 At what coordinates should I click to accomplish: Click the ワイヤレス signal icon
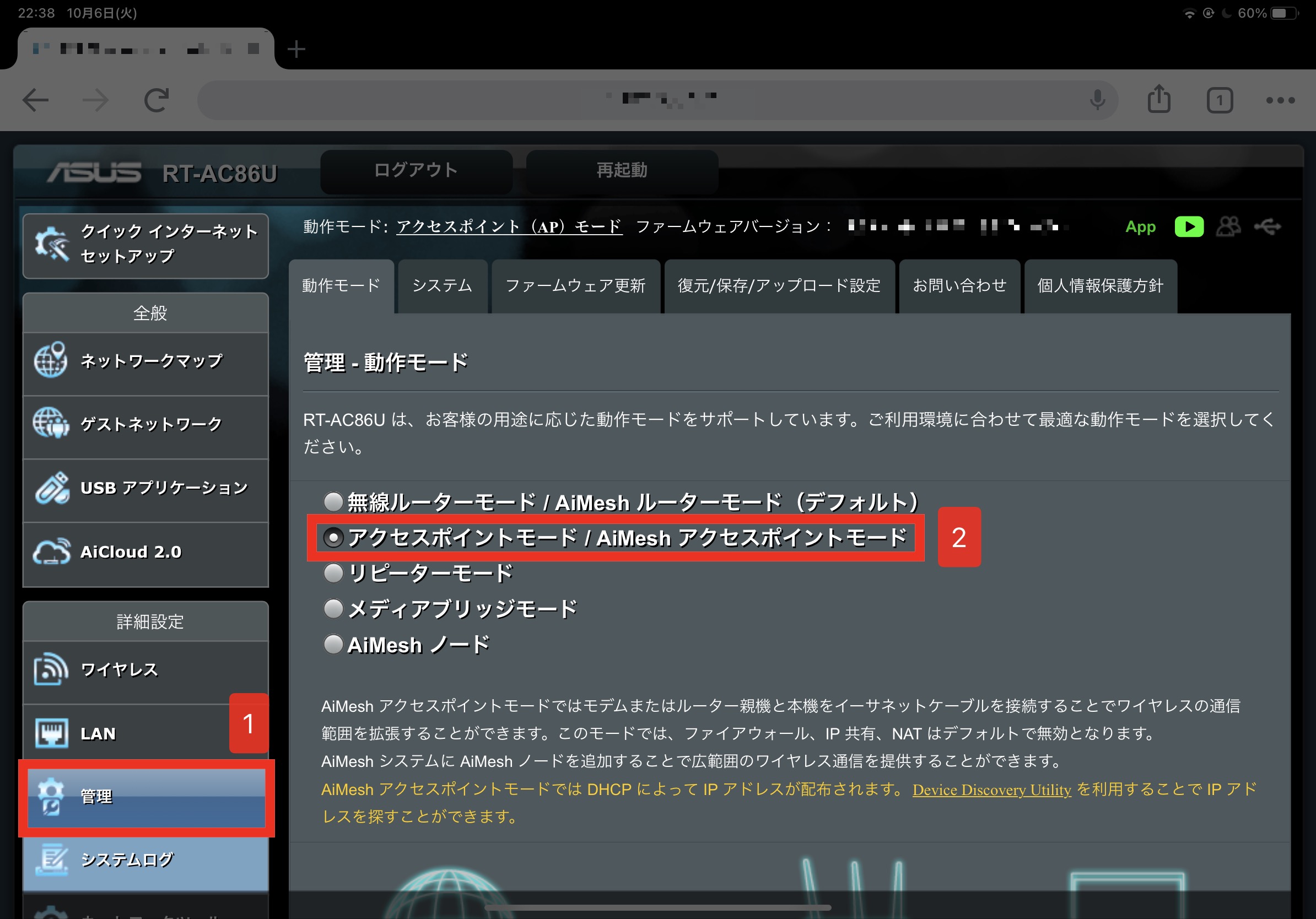pos(51,669)
